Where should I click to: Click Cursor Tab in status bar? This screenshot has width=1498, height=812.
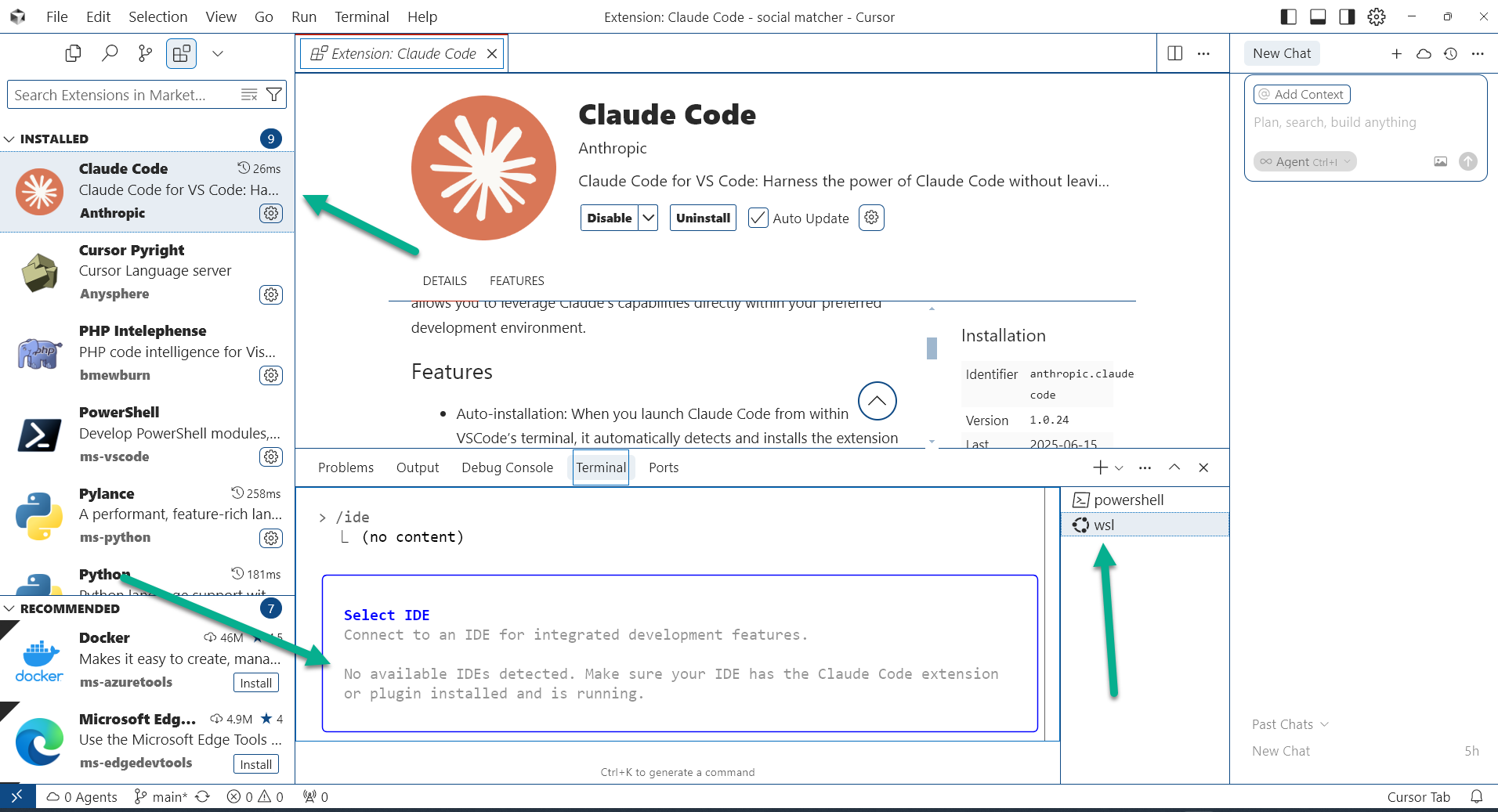(x=1418, y=796)
